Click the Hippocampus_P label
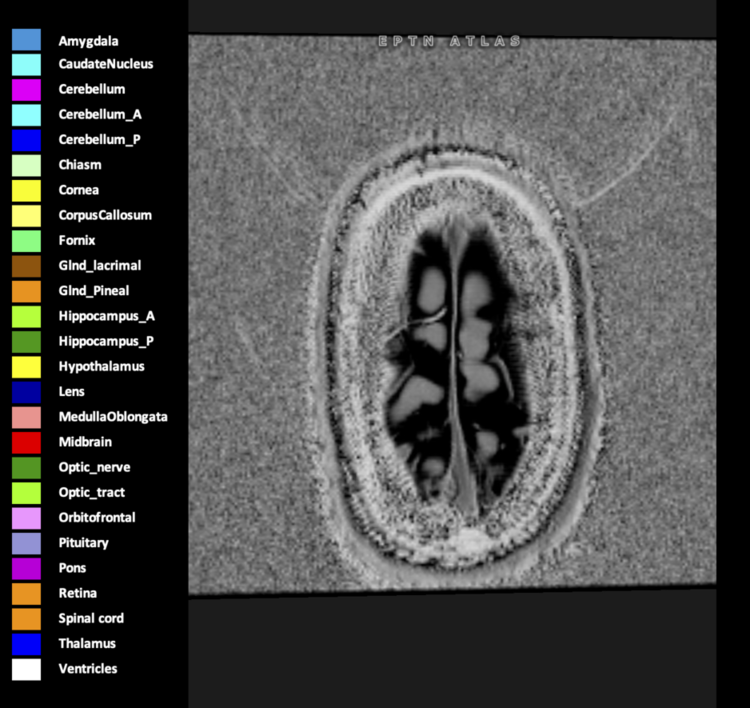 click(x=106, y=342)
